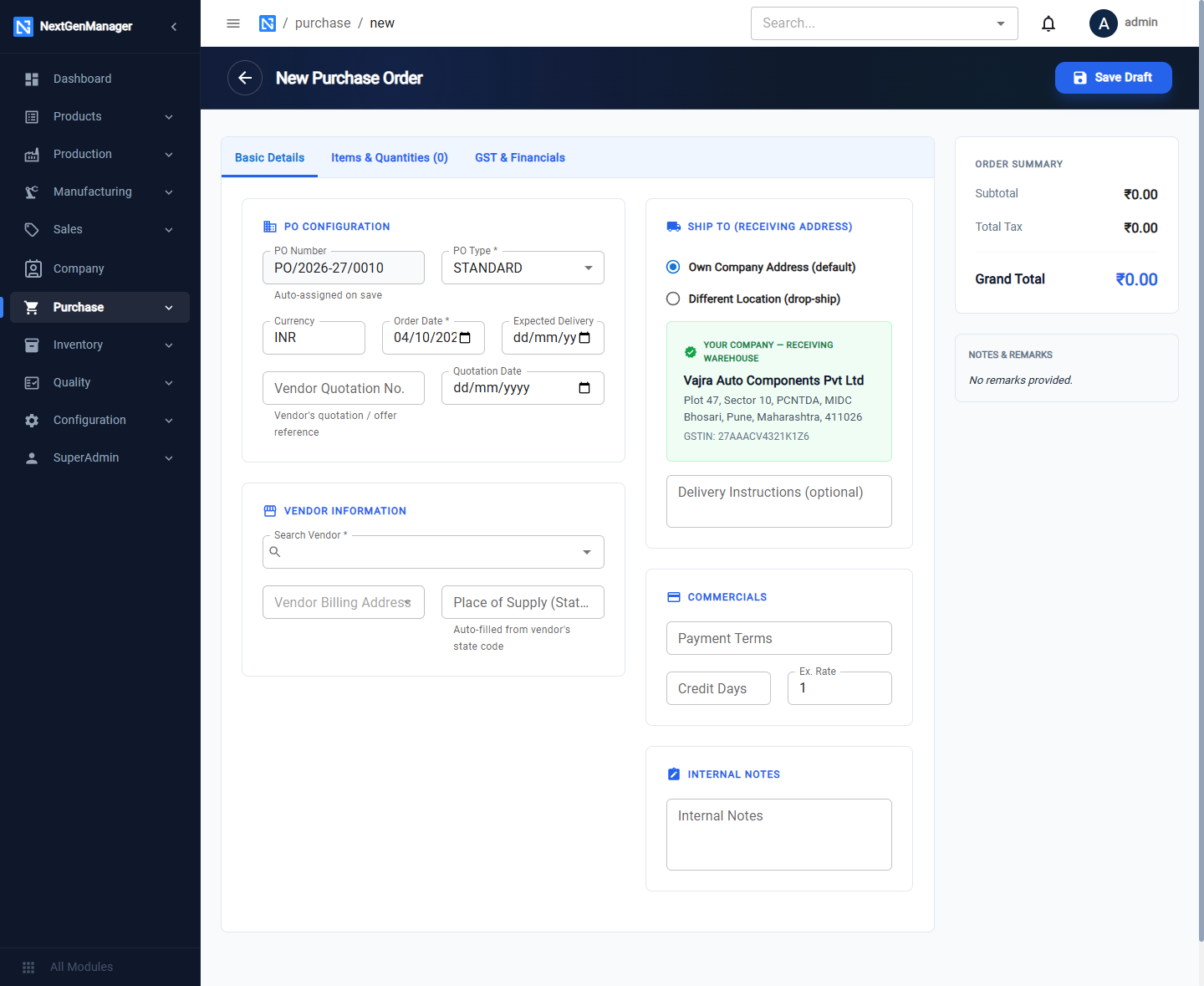The height and width of the screenshot is (986, 1204).
Task: Select Own Company Address radio option
Action: [x=673, y=267]
